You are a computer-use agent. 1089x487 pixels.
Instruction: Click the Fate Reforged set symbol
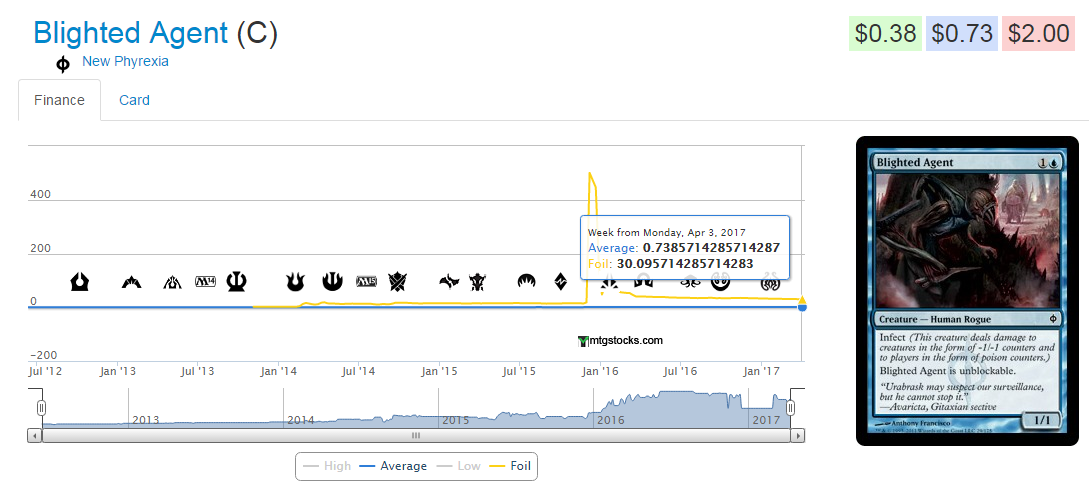pyautogui.click(x=449, y=281)
